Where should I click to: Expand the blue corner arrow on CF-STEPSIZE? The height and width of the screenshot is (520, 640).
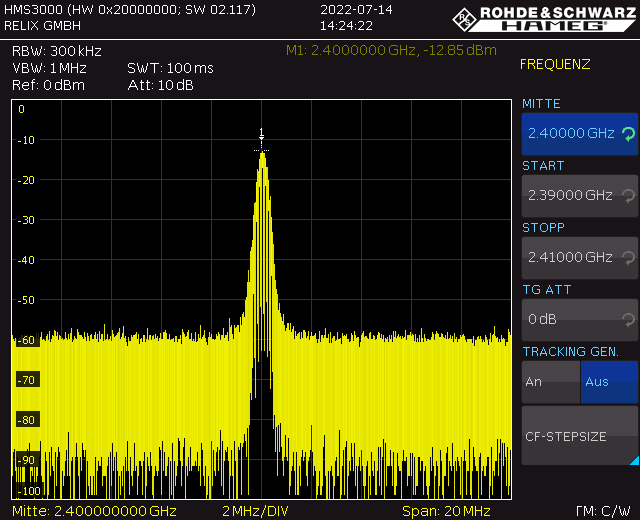[x=634, y=461]
